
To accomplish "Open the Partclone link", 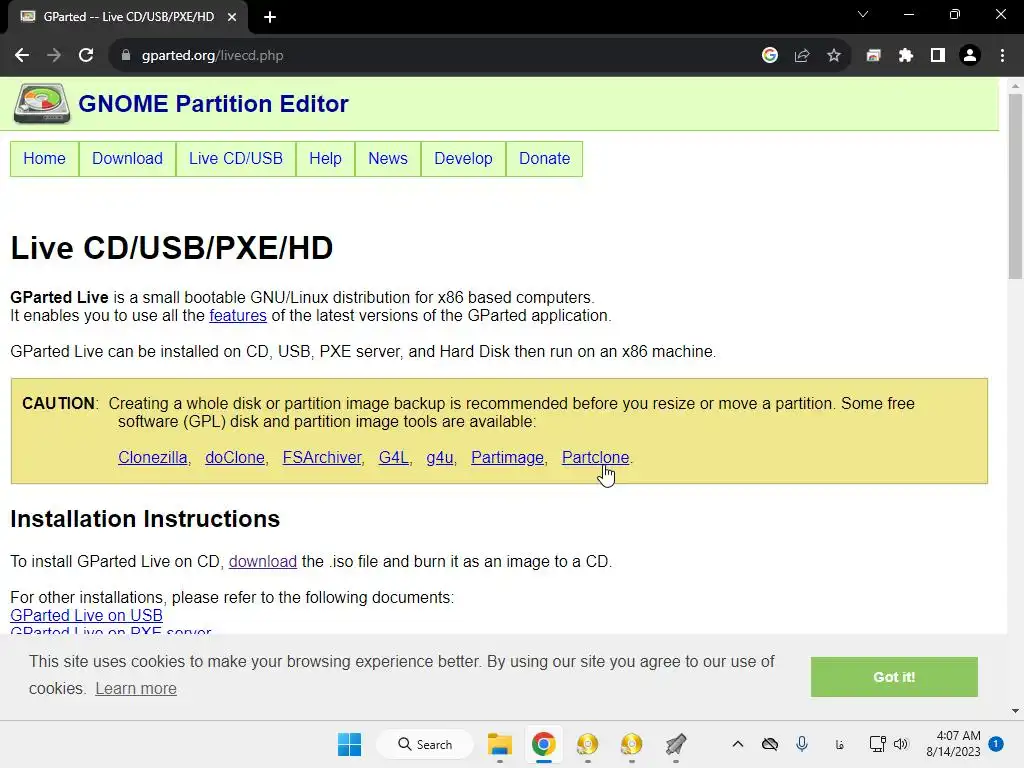I will click(596, 457).
